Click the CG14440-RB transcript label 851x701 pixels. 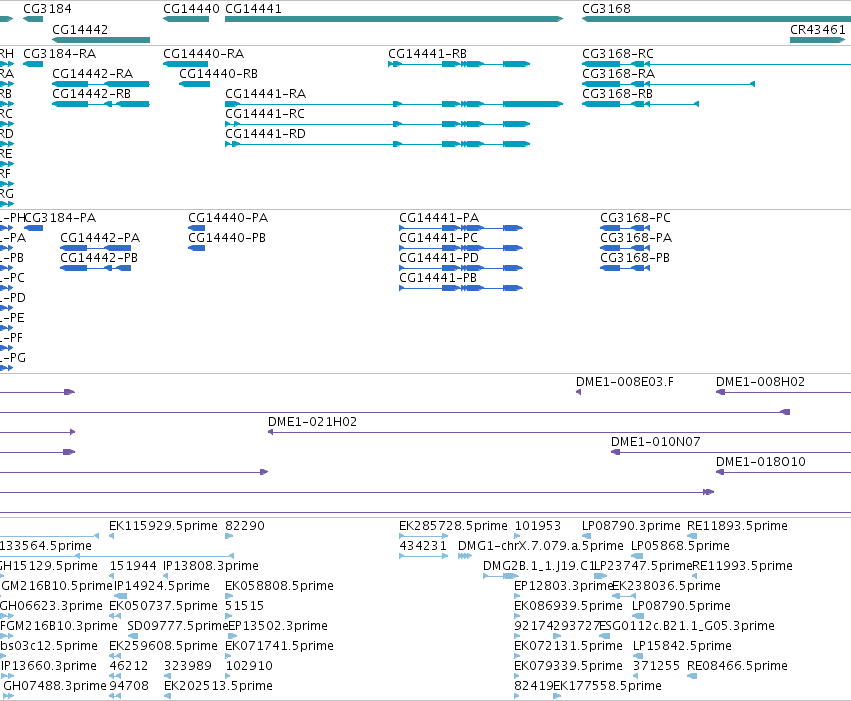(x=218, y=74)
